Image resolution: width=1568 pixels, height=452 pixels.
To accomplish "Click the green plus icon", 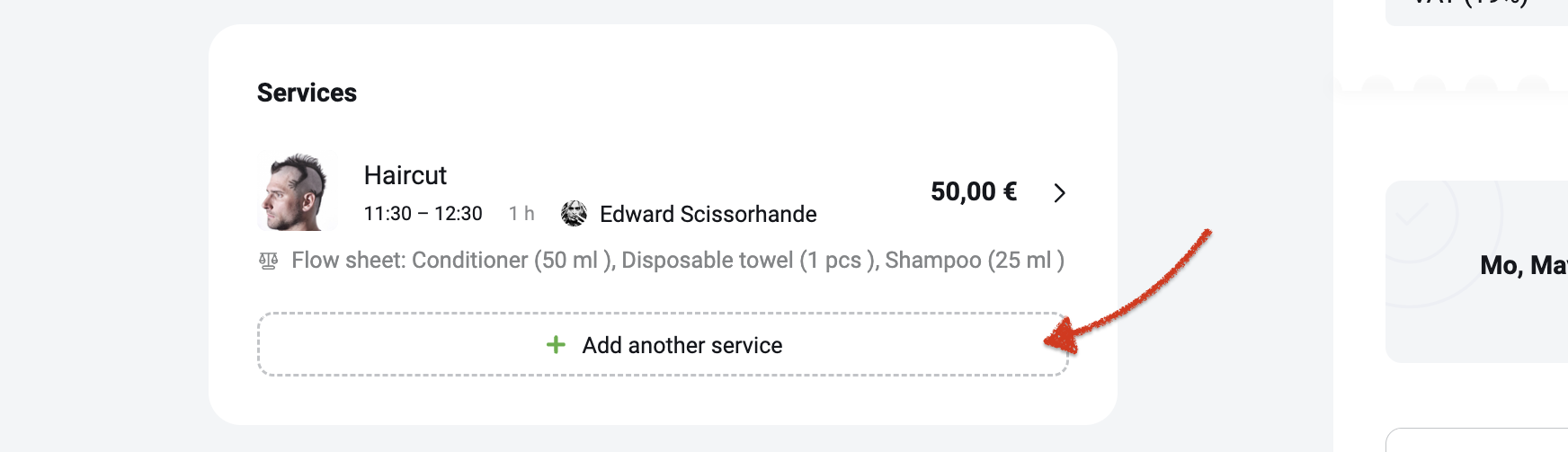I will [556, 345].
